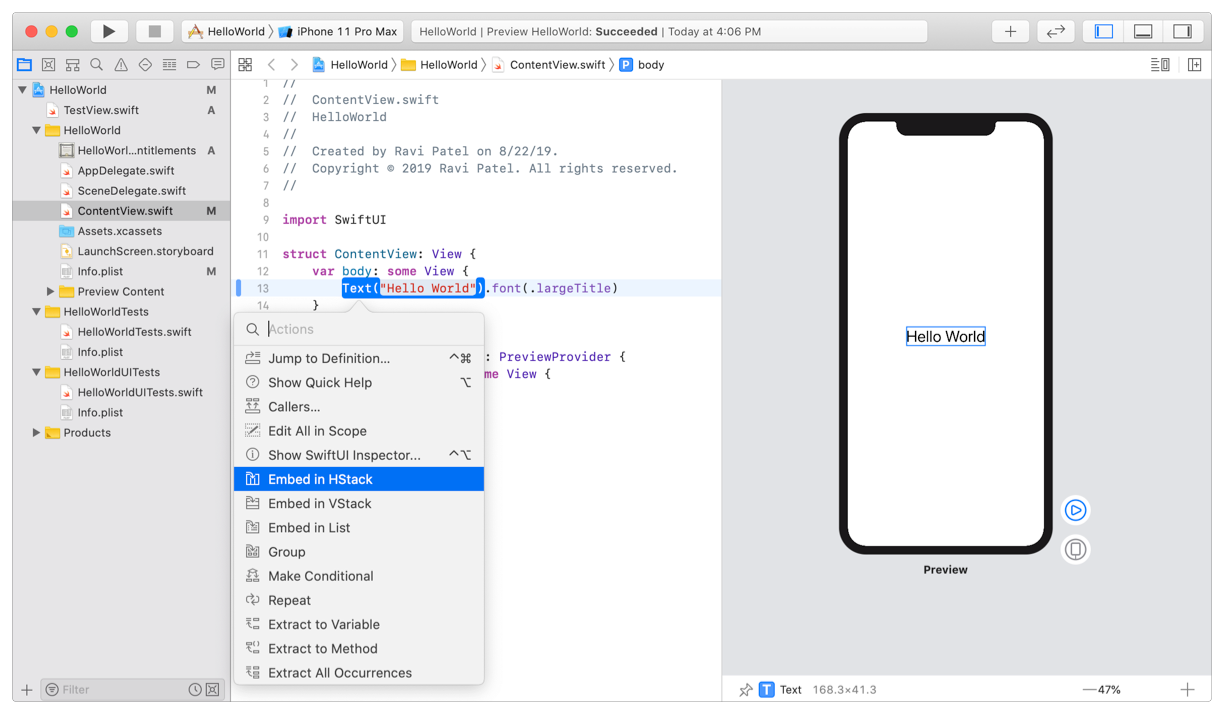Open the find navigator magnifier icon
Image resolution: width=1224 pixels, height=714 pixels.
pyautogui.click(x=97, y=65)
